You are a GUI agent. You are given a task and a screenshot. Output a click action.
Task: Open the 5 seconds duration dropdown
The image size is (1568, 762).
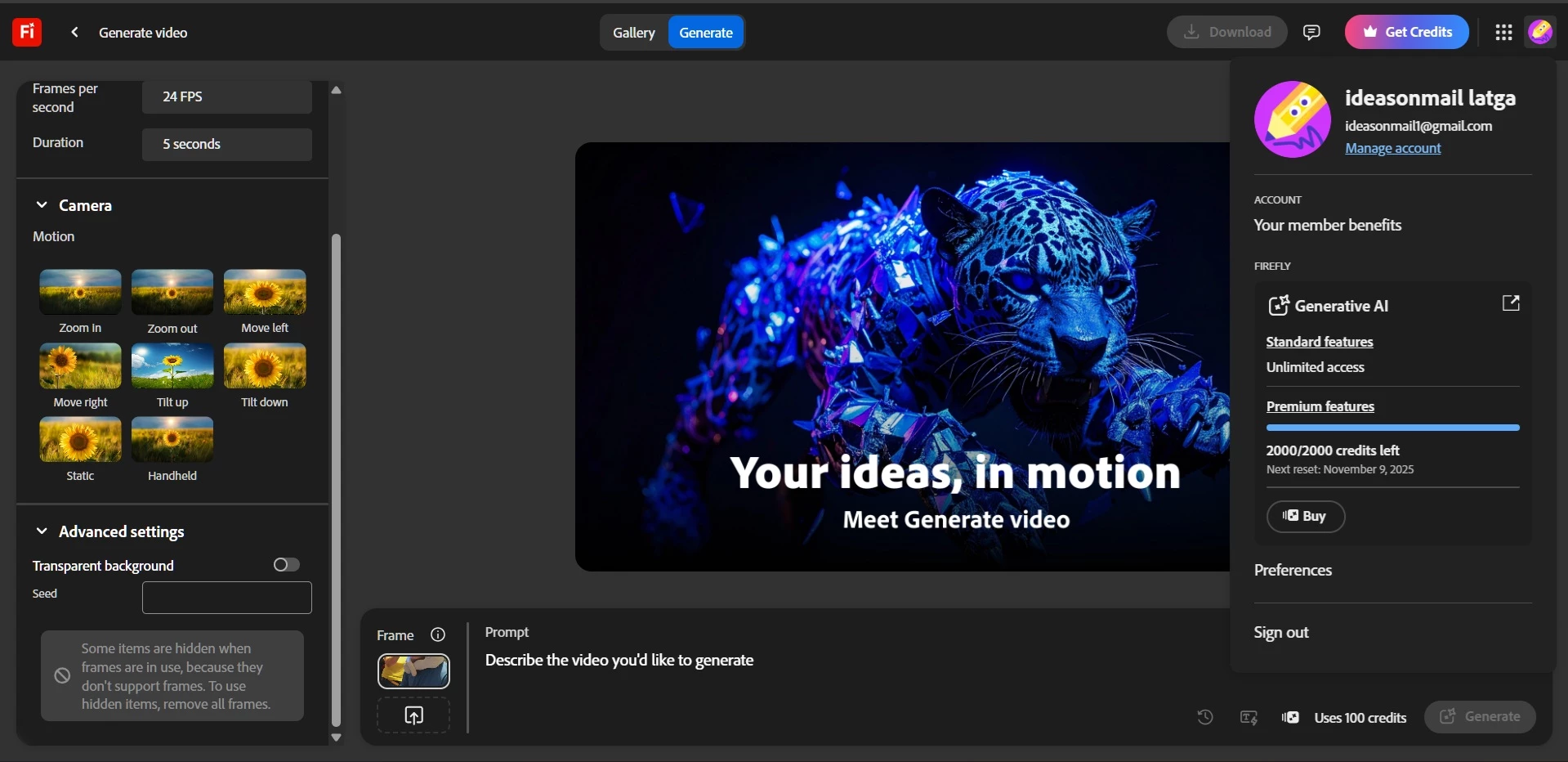point(227,144)
